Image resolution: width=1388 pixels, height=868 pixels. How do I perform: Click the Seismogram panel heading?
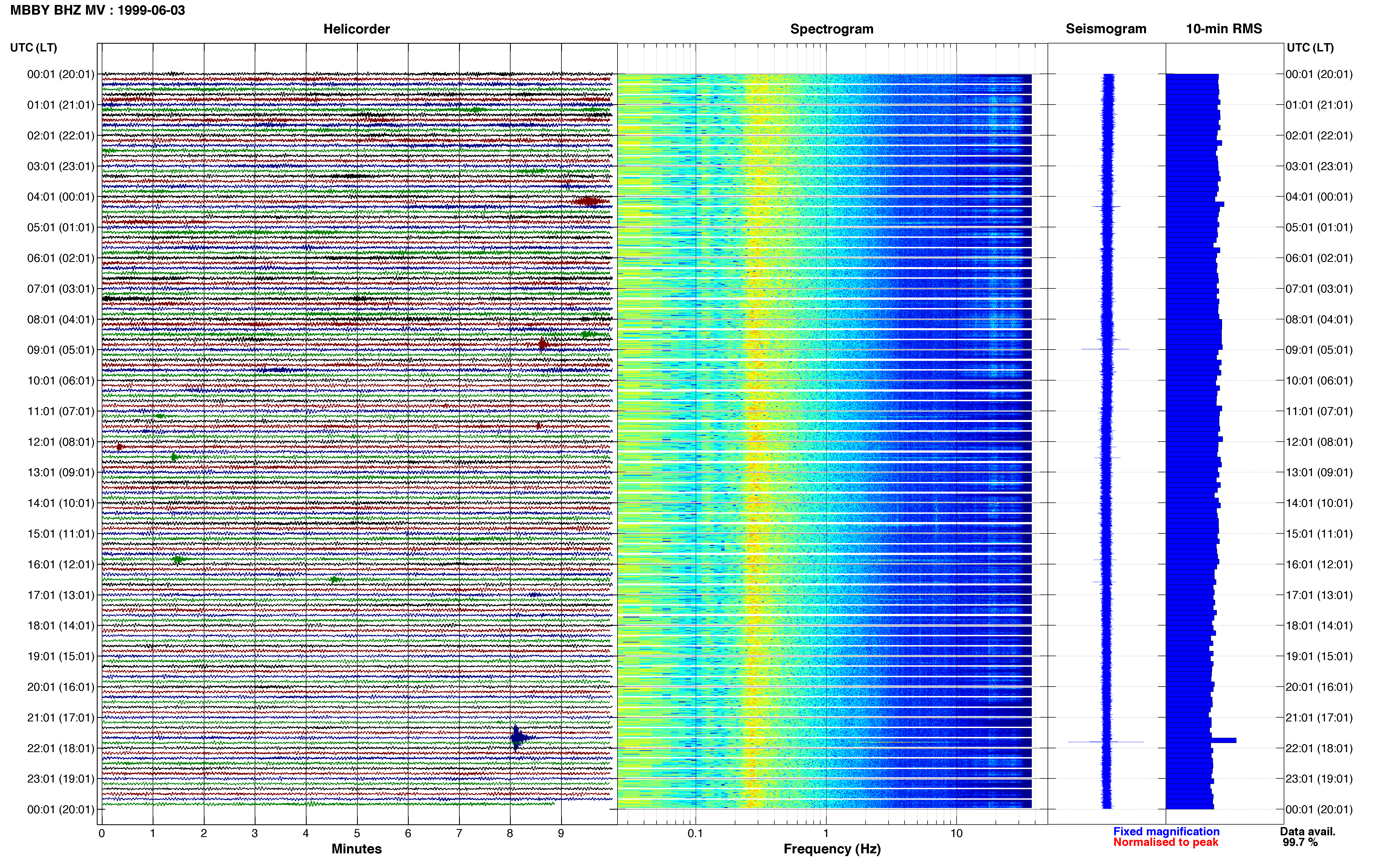click(1106, 29)
